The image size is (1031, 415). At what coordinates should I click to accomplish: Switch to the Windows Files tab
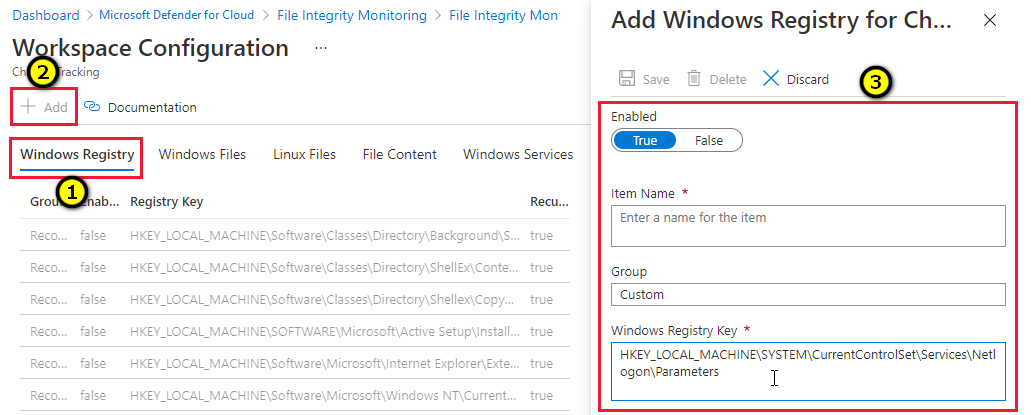coord(202,154)
